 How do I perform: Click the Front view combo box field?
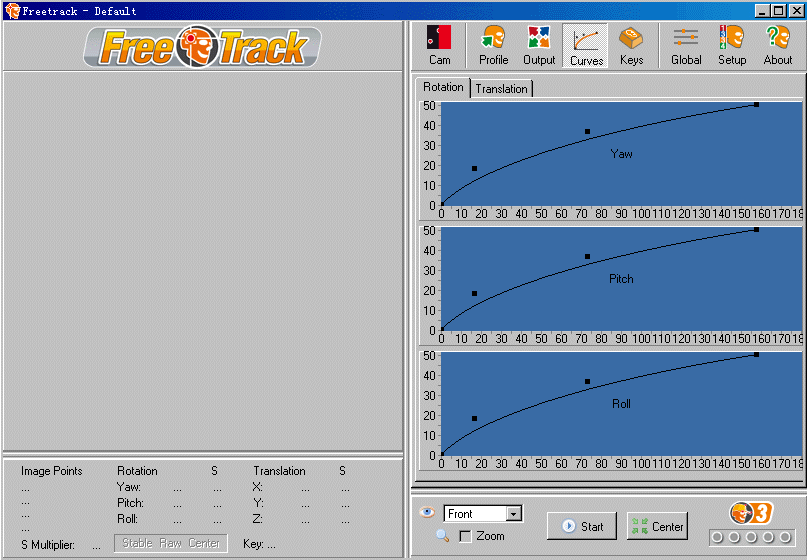[x=483, y=514]
